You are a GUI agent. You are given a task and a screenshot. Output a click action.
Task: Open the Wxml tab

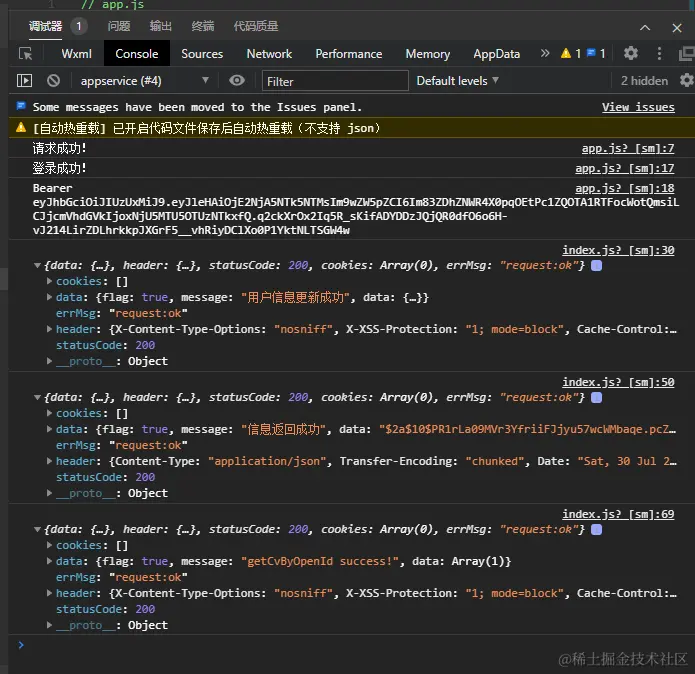tap(76, 54)
